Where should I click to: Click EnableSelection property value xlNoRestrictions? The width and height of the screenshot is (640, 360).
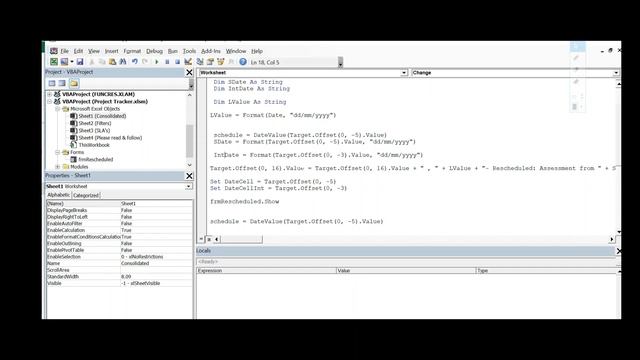[x=156, y=257]
